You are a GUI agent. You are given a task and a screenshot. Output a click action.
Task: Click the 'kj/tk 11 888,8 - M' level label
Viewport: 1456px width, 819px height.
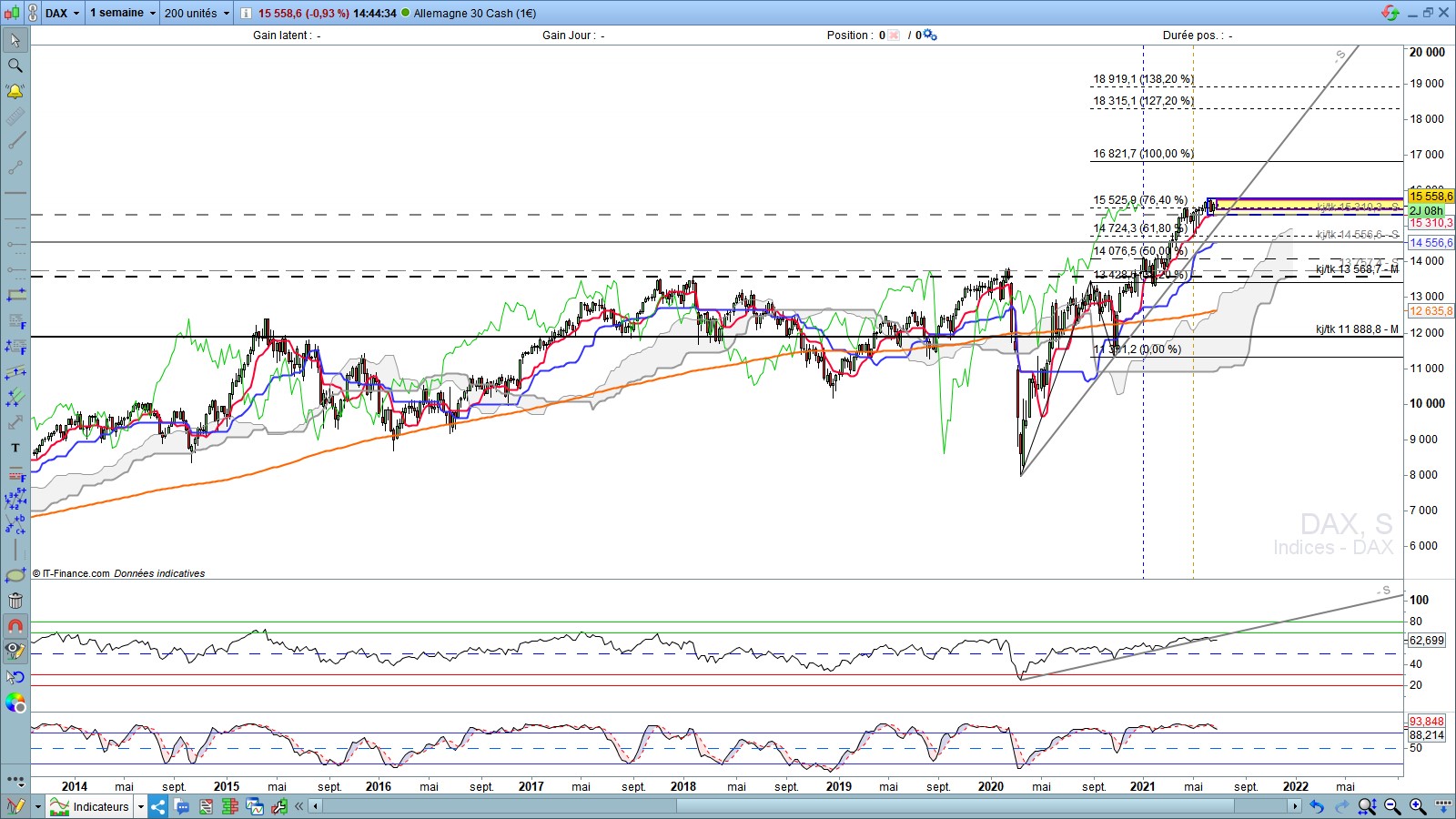click(x=1358, y=329)
